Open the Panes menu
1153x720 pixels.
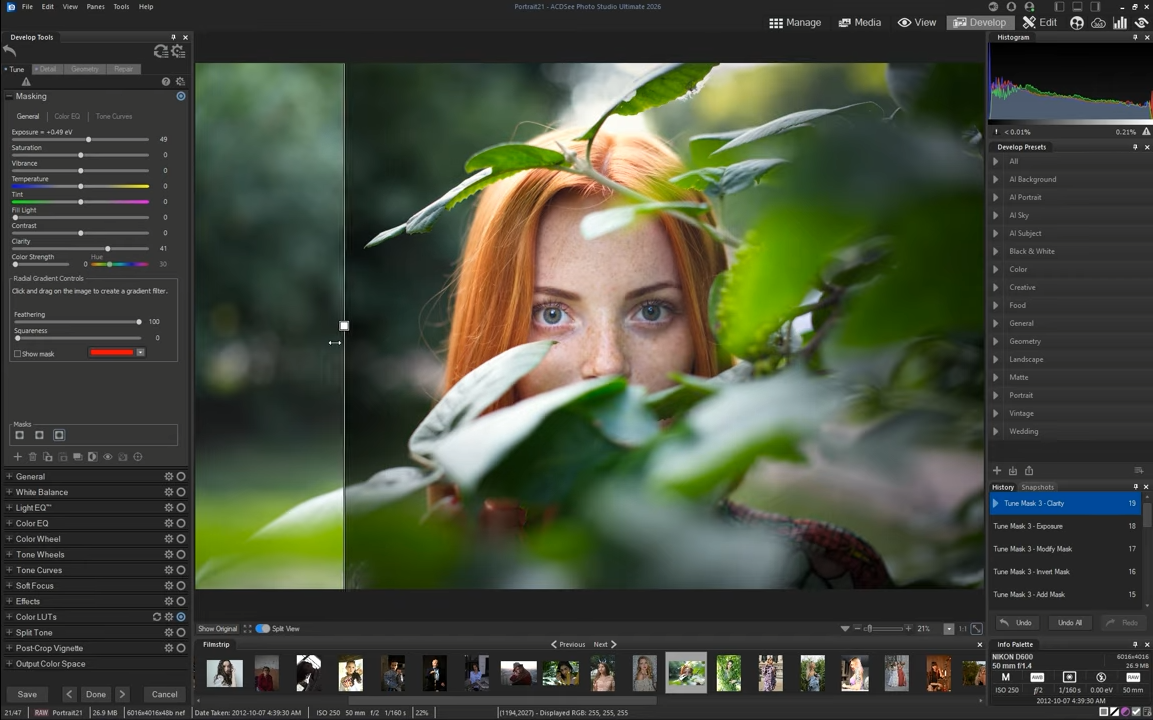click(95, 7)
